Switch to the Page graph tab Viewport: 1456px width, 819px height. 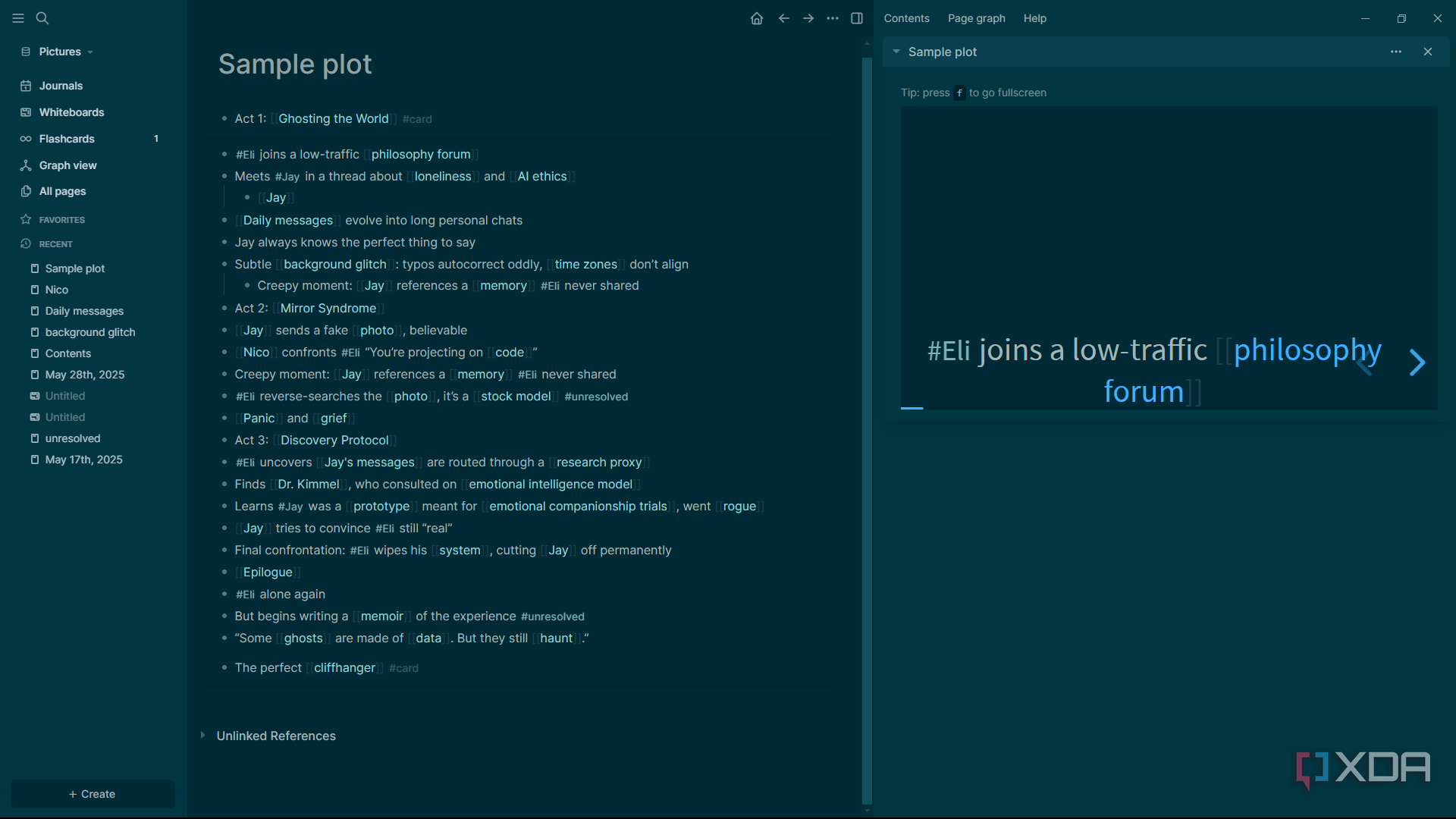[x=976, y=18]
